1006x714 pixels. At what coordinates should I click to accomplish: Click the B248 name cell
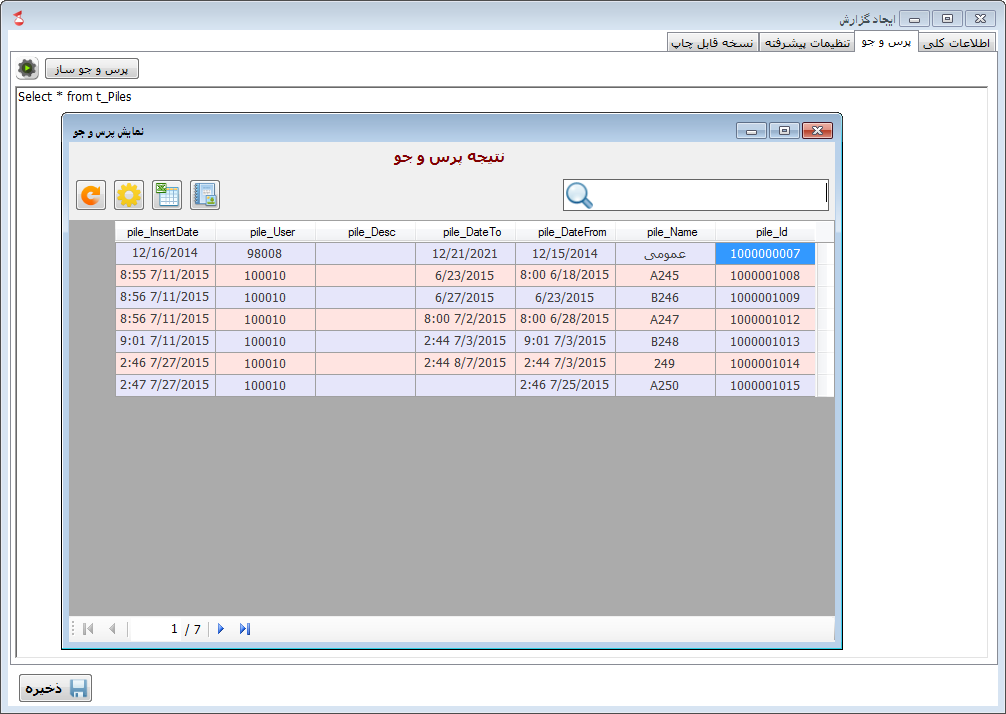(x=665, y=341)
